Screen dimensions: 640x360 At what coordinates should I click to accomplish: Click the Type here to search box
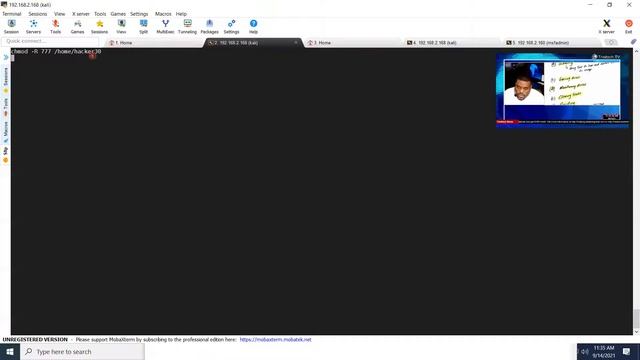[82, 351]
